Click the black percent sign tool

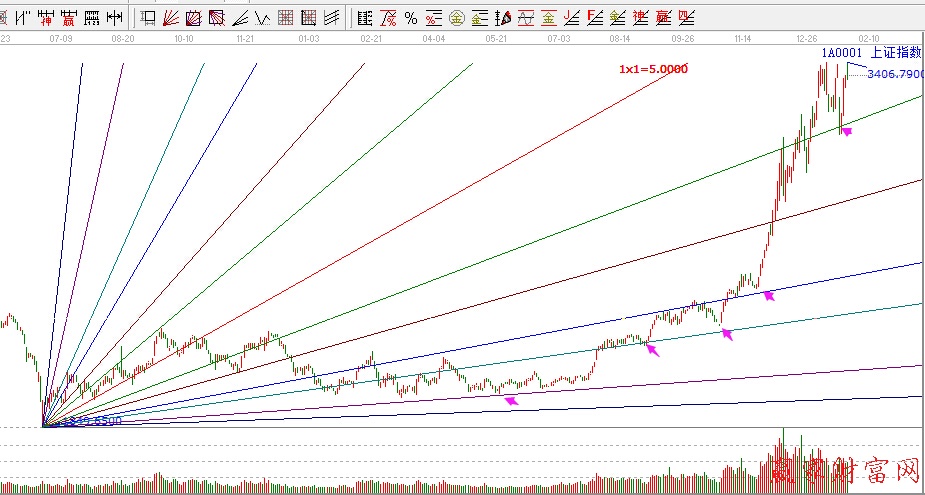410,17
